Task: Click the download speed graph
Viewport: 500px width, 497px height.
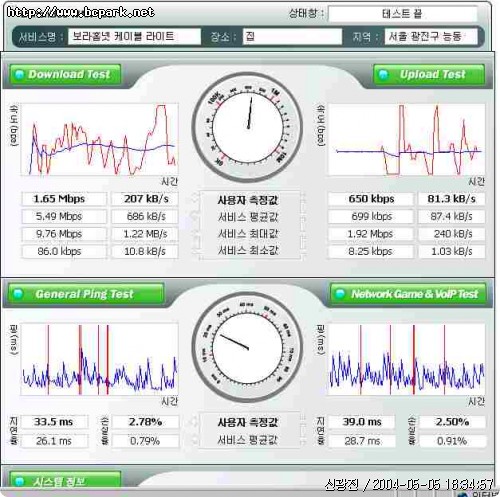Action: point(99,139)
